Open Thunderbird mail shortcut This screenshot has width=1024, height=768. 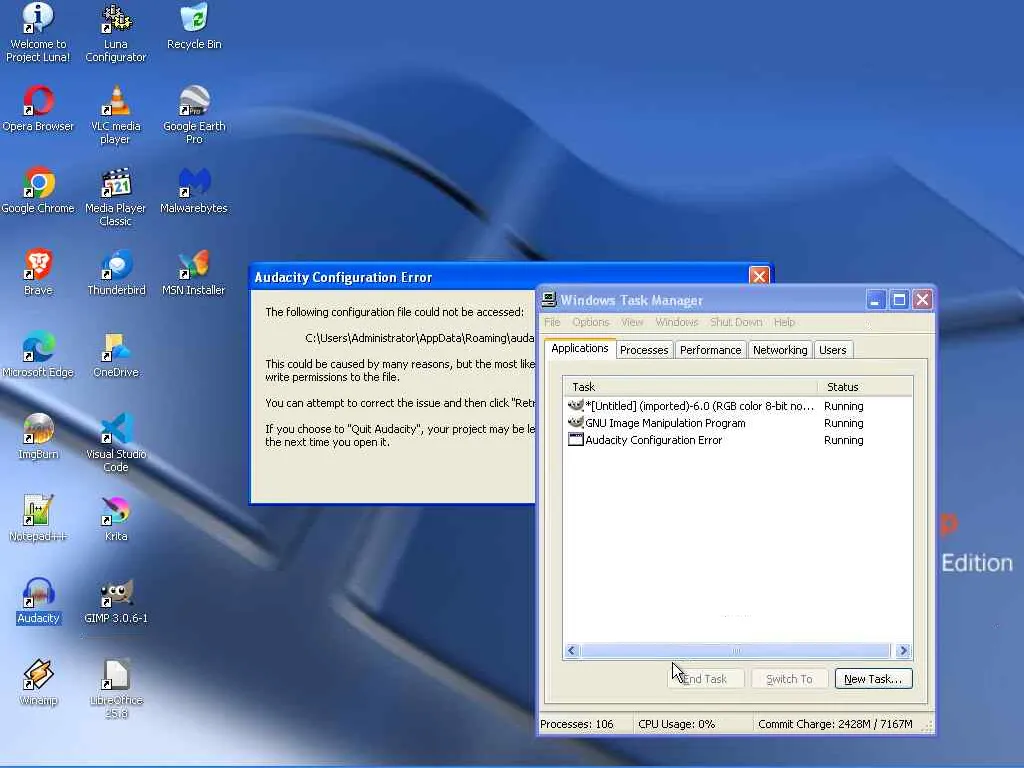pos(116,272)
